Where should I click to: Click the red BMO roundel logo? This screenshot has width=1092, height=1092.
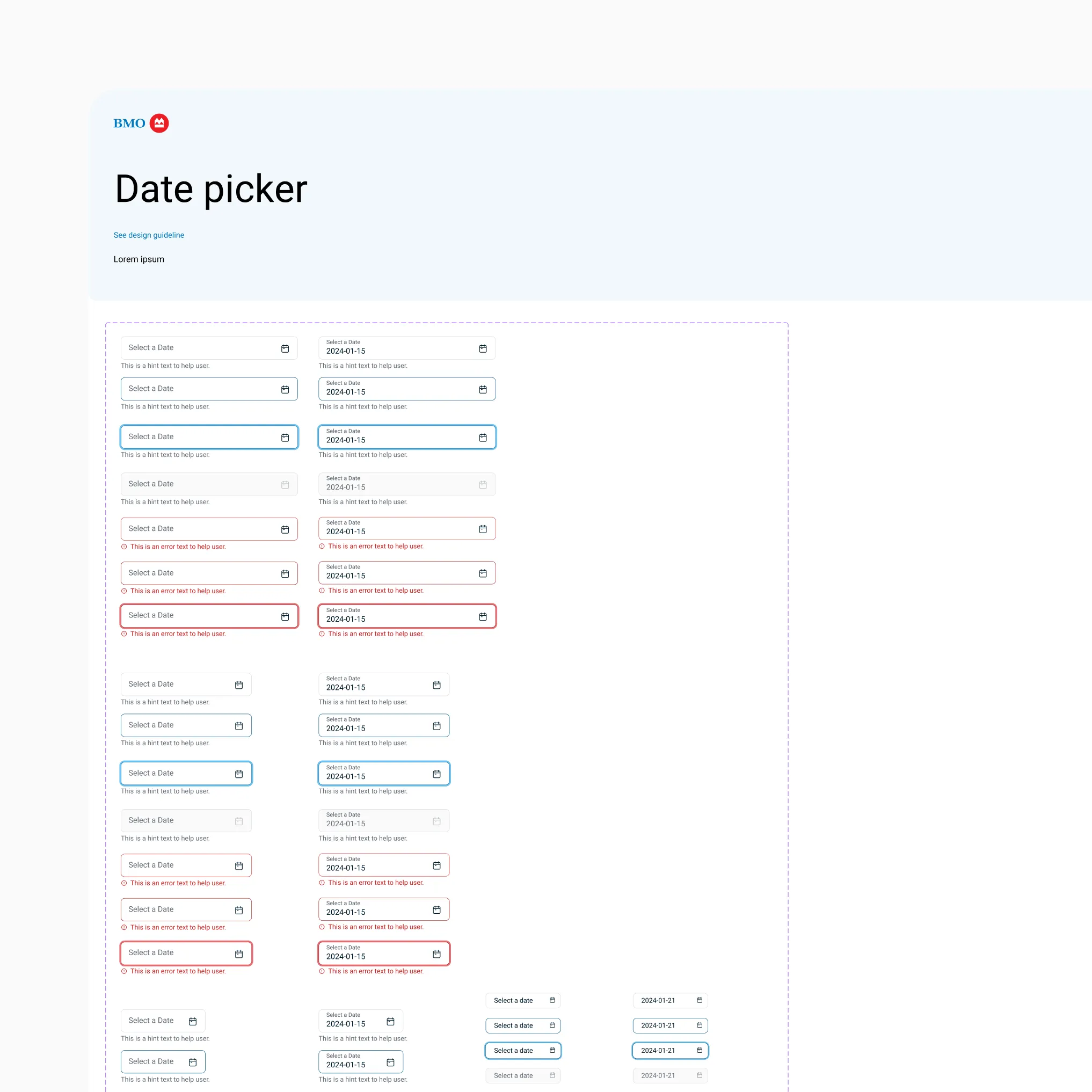tap(159, 123)
